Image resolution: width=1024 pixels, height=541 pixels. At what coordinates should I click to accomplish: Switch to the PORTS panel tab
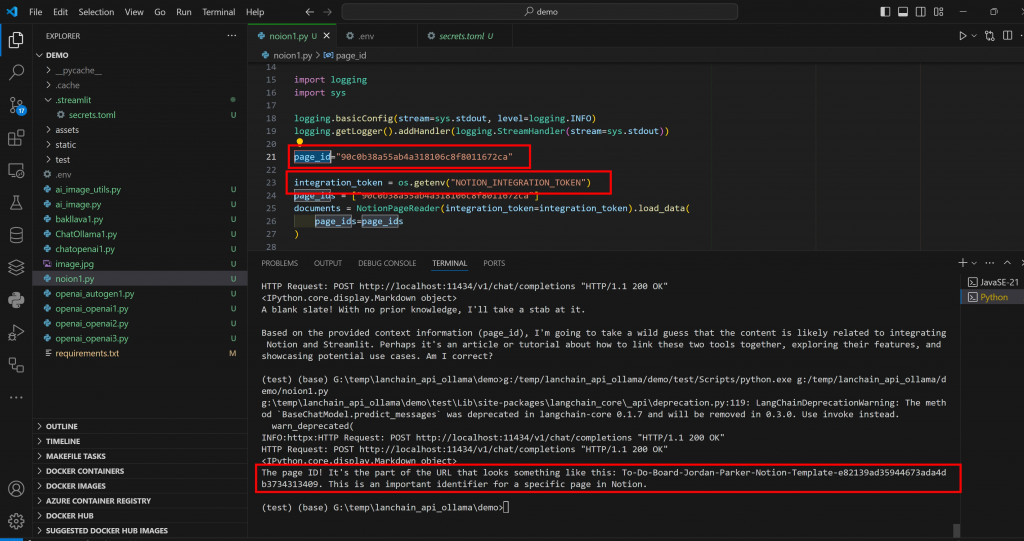tap(494, 263)
